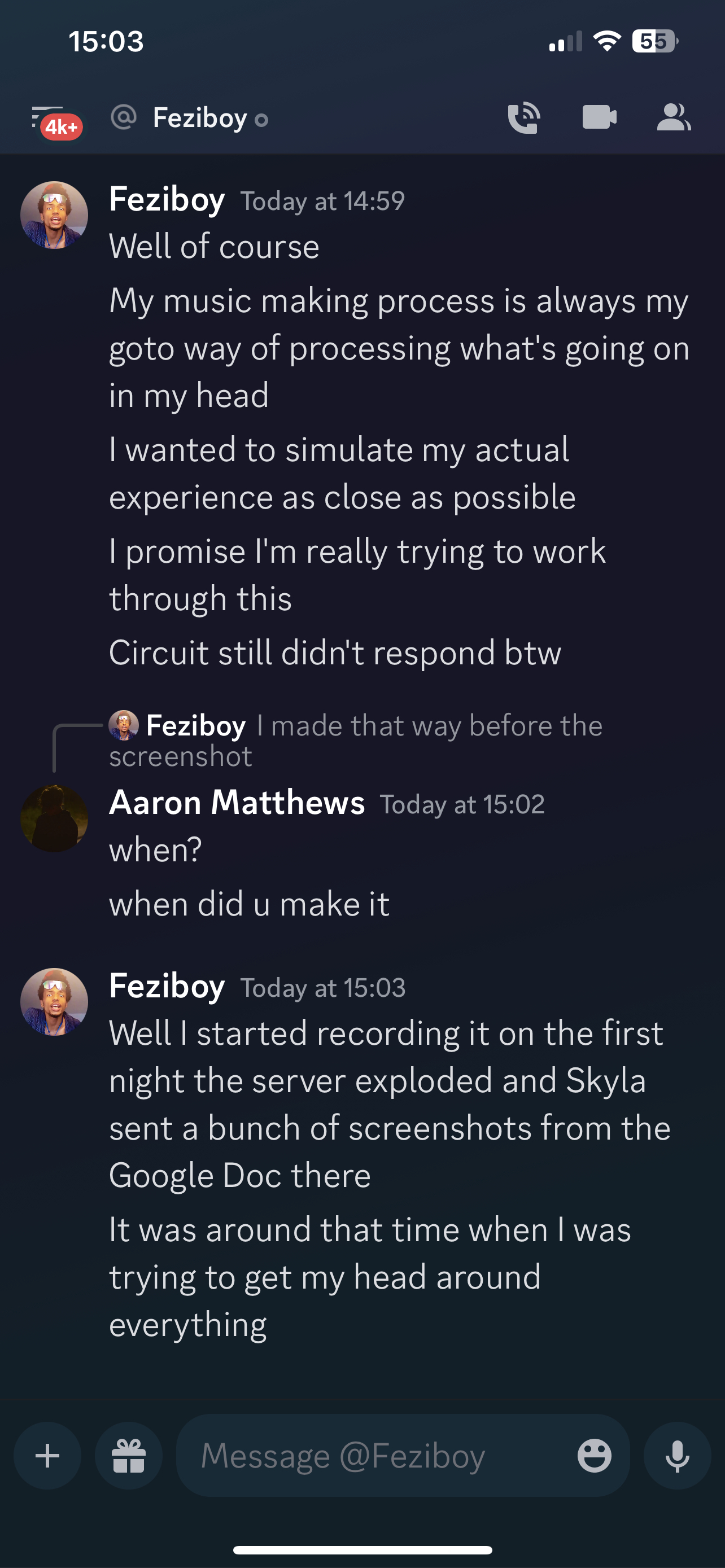Image resolution: width=725 pixels, height=1568 pixels.
Task: Tap the Feziboy username at 15:03
Action: pyautogui.click(x=167, y=986)
